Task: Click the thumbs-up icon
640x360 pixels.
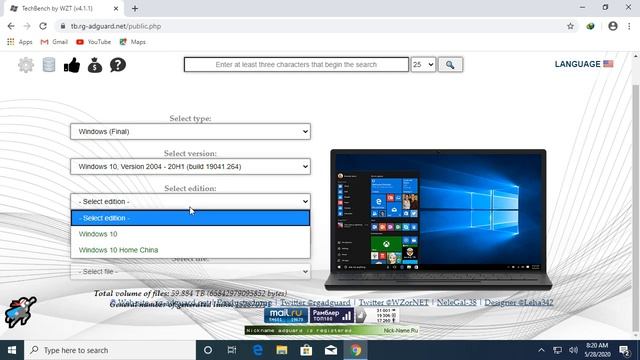Action: click(x=72, y=65)
